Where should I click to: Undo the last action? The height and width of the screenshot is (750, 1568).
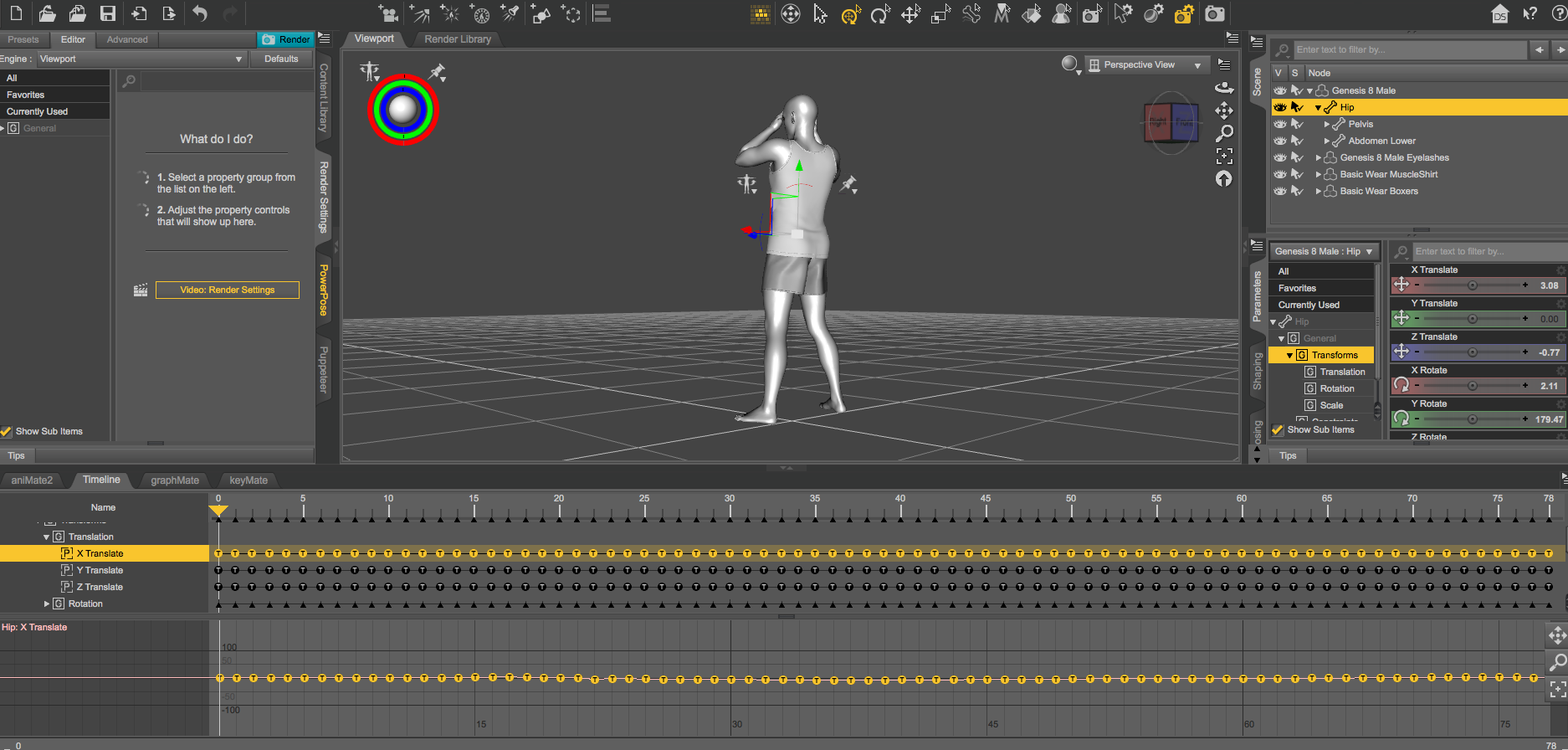coord(200,13)
